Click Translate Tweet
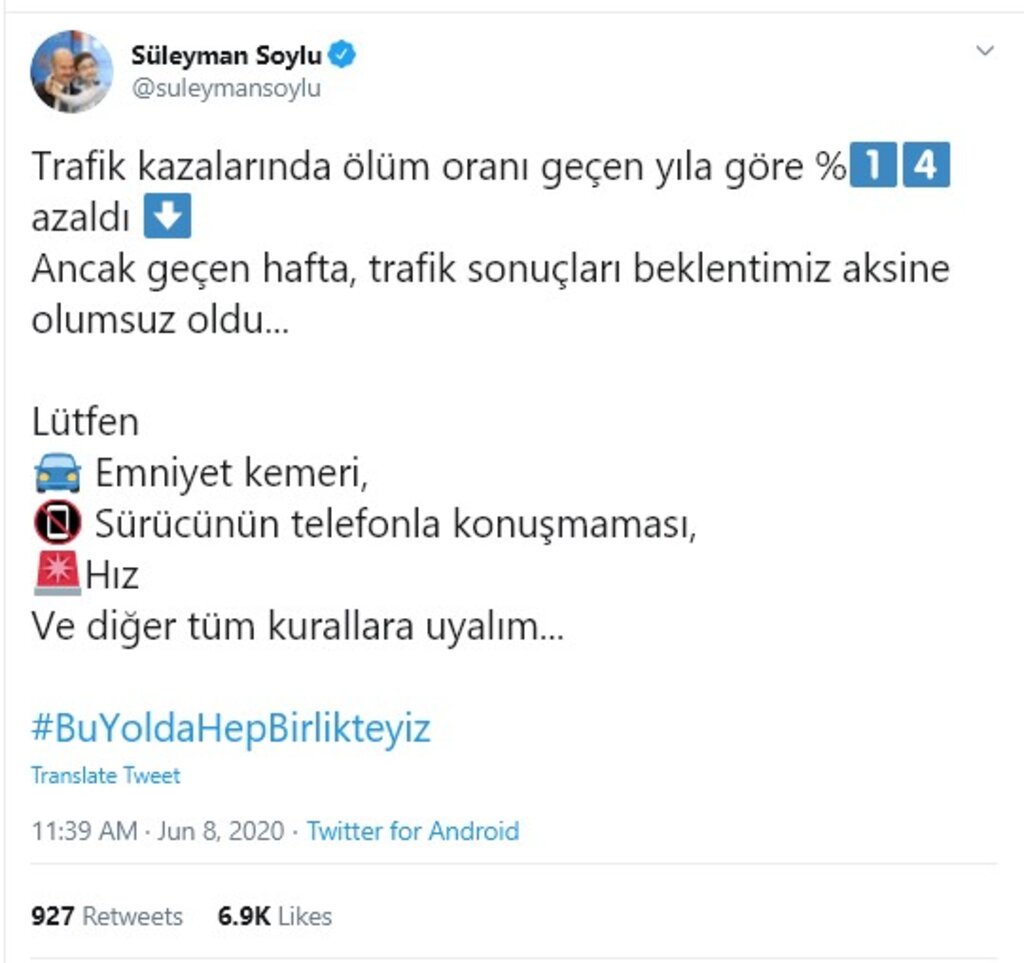The image size is (1024, 963). pos(105,776)
